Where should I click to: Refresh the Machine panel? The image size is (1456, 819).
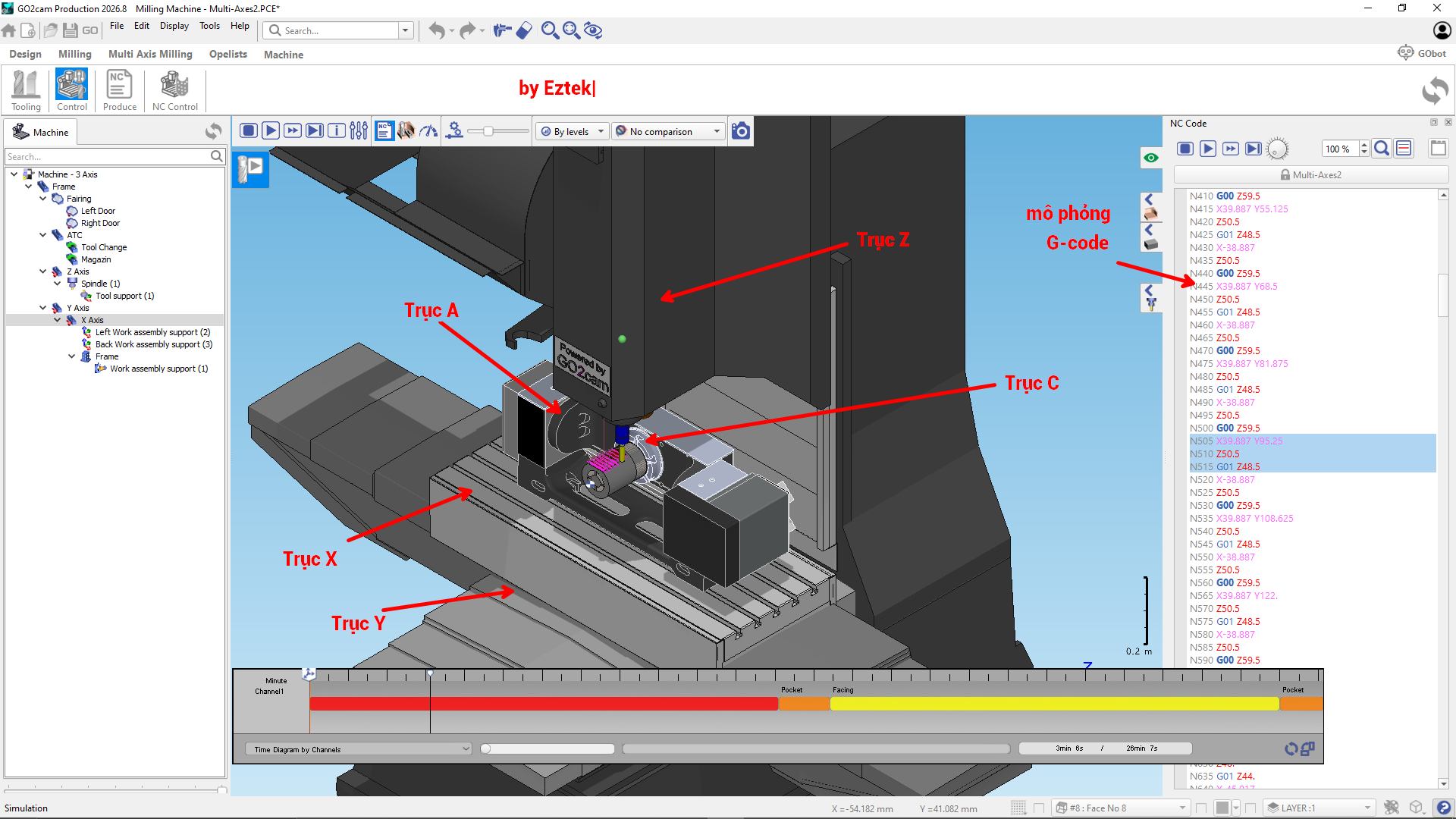[213, 131]
